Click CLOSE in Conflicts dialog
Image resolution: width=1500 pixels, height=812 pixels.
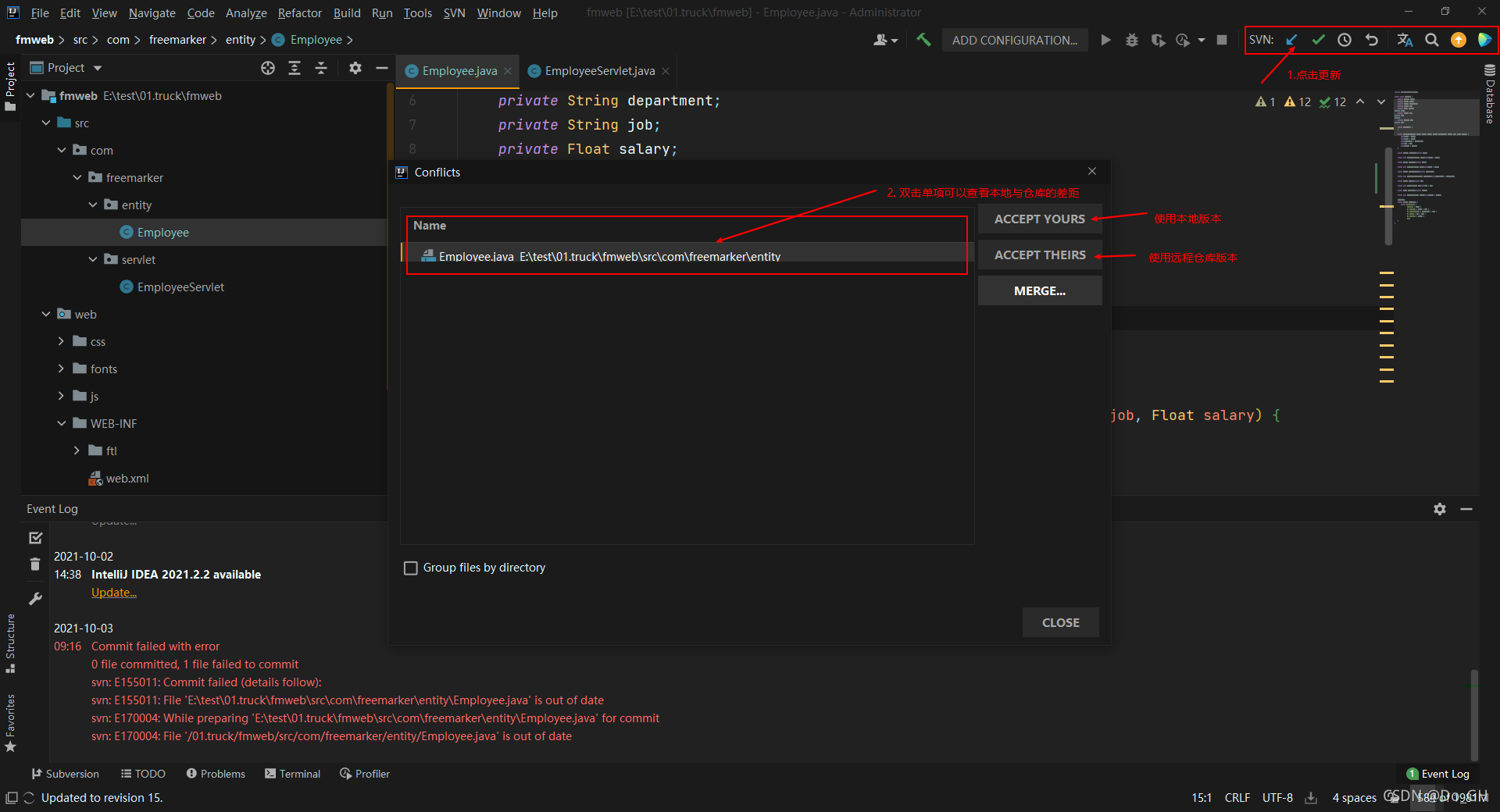1060,623
